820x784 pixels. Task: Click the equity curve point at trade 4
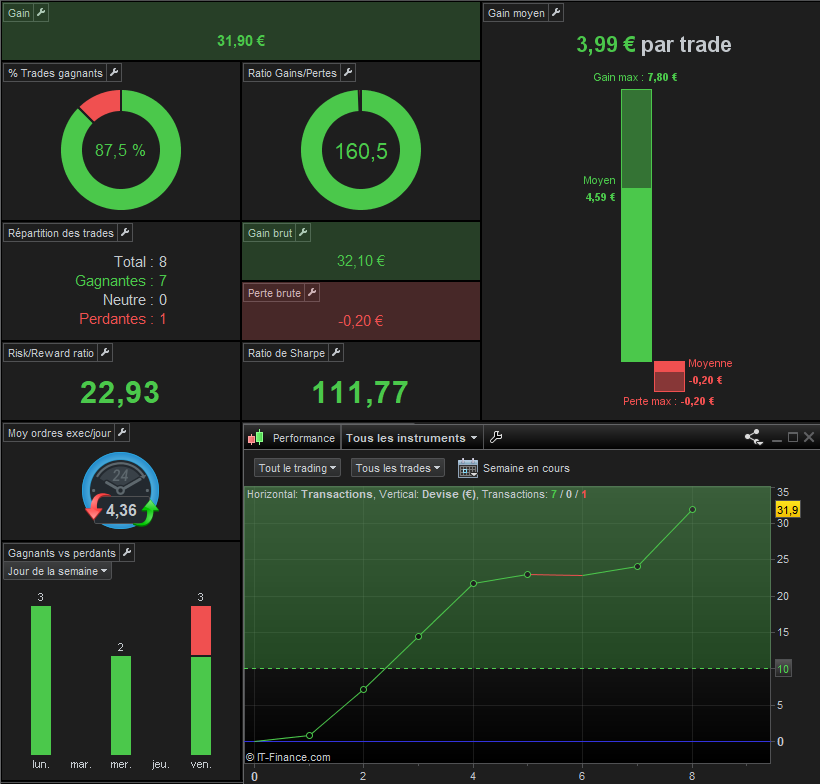pyautogui.click(x=473, y=583)
